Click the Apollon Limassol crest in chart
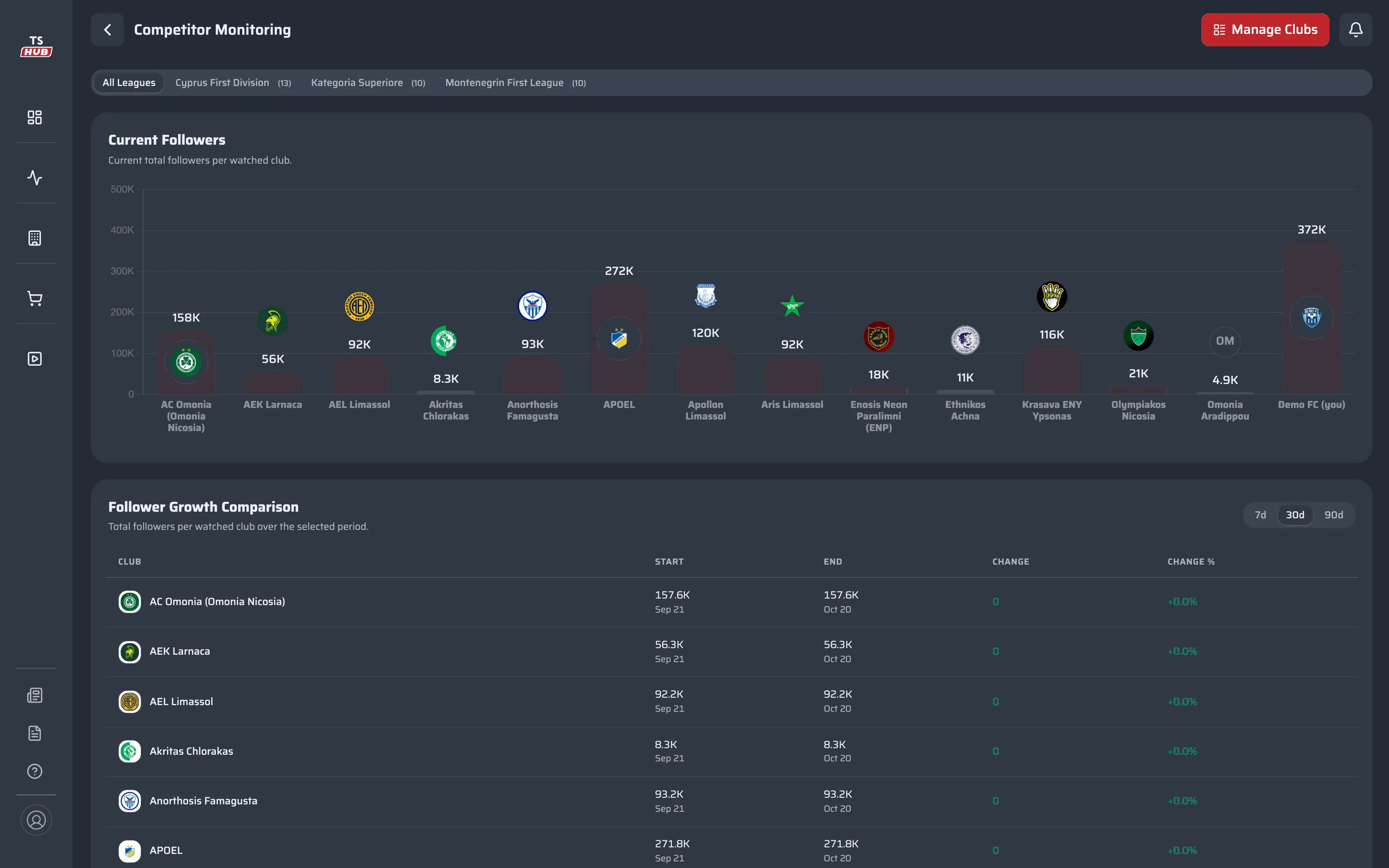Image resolution: width=1389 pixels, height=868 pixels. [705, 296]
